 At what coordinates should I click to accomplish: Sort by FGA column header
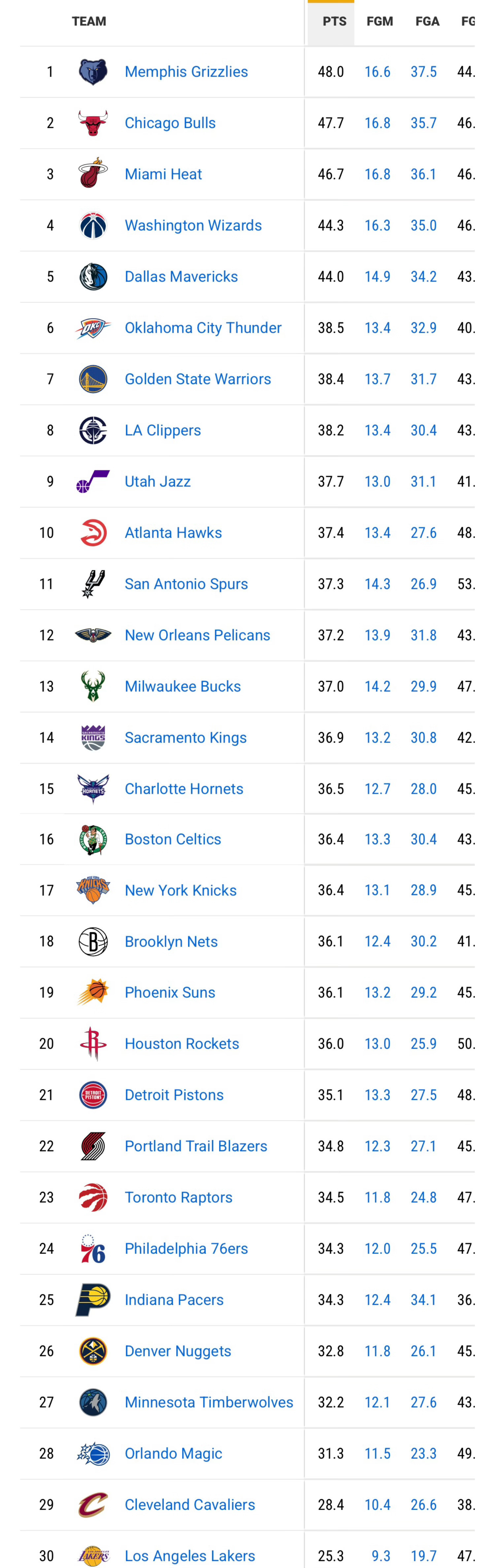click(x=427, y=22)
